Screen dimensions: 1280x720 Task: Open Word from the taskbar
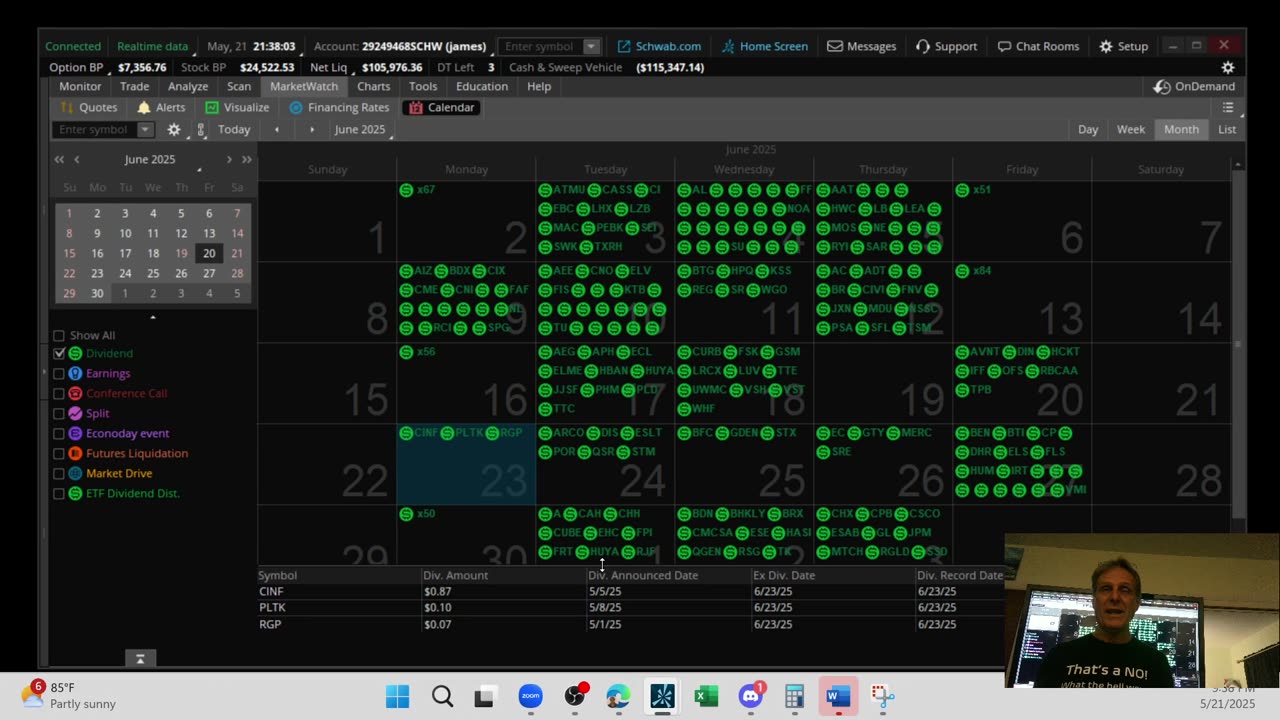click(838, 696)
